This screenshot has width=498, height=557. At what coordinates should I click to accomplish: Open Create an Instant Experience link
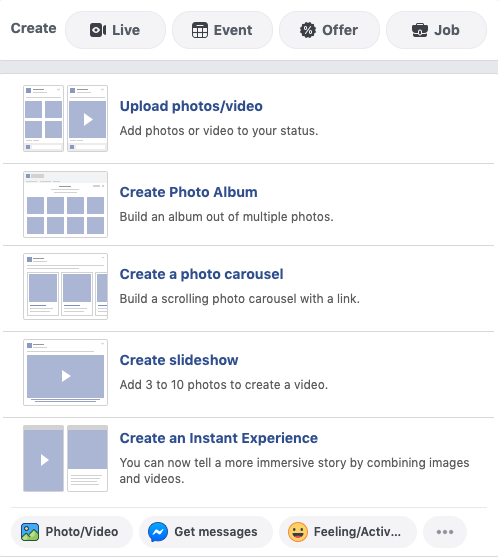(219, 438)
